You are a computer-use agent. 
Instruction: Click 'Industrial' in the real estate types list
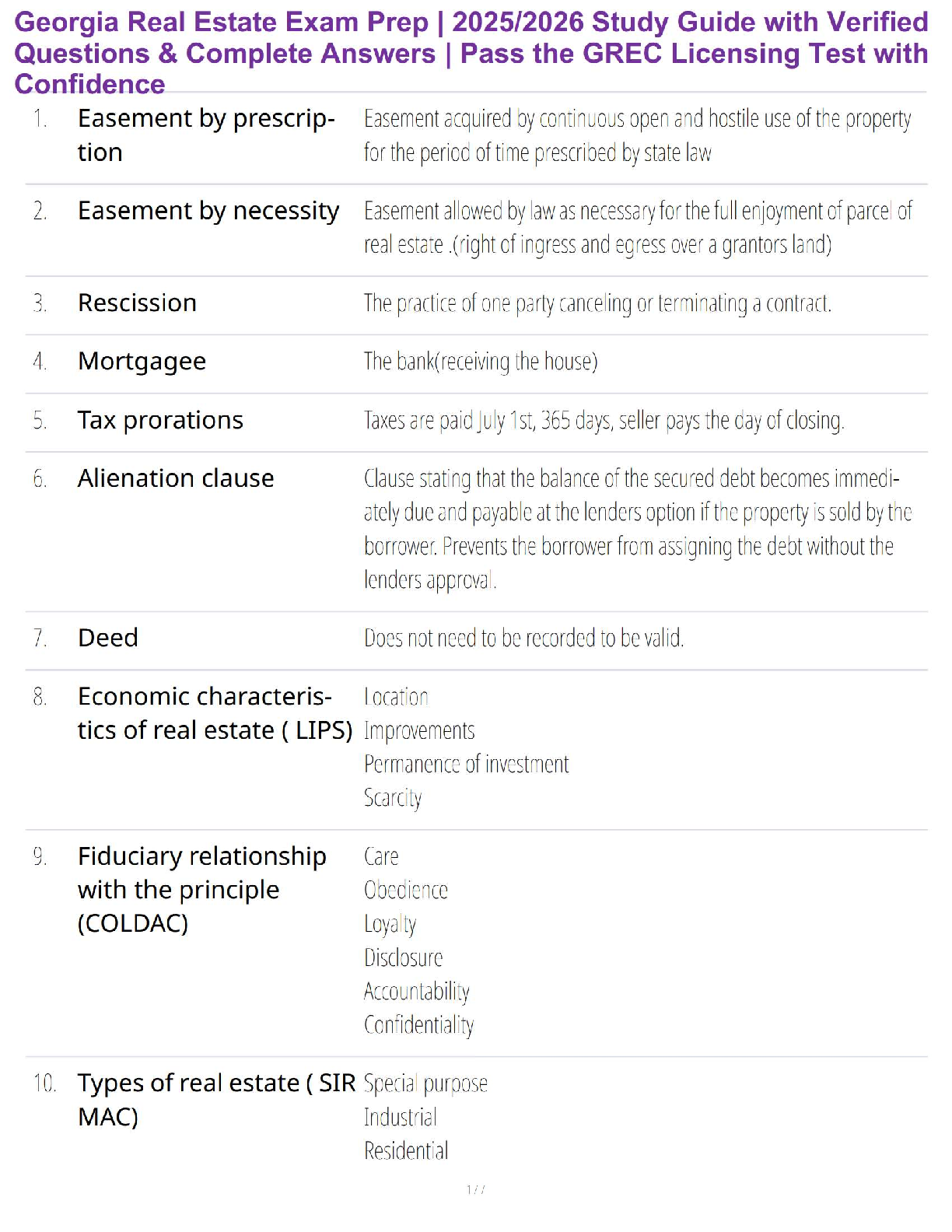point(400,1118)
